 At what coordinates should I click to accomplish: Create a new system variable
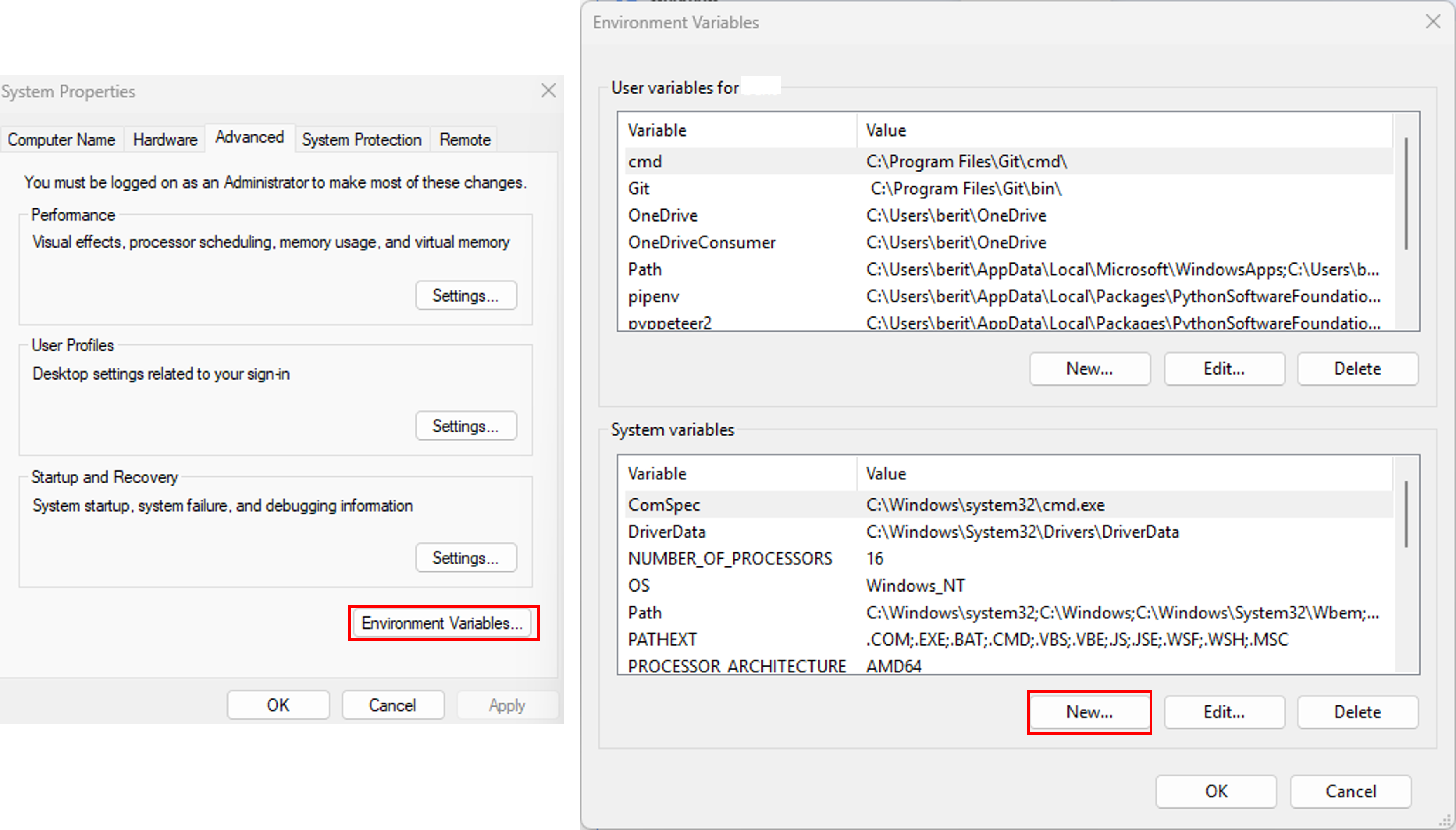(x=1089, y=712)
